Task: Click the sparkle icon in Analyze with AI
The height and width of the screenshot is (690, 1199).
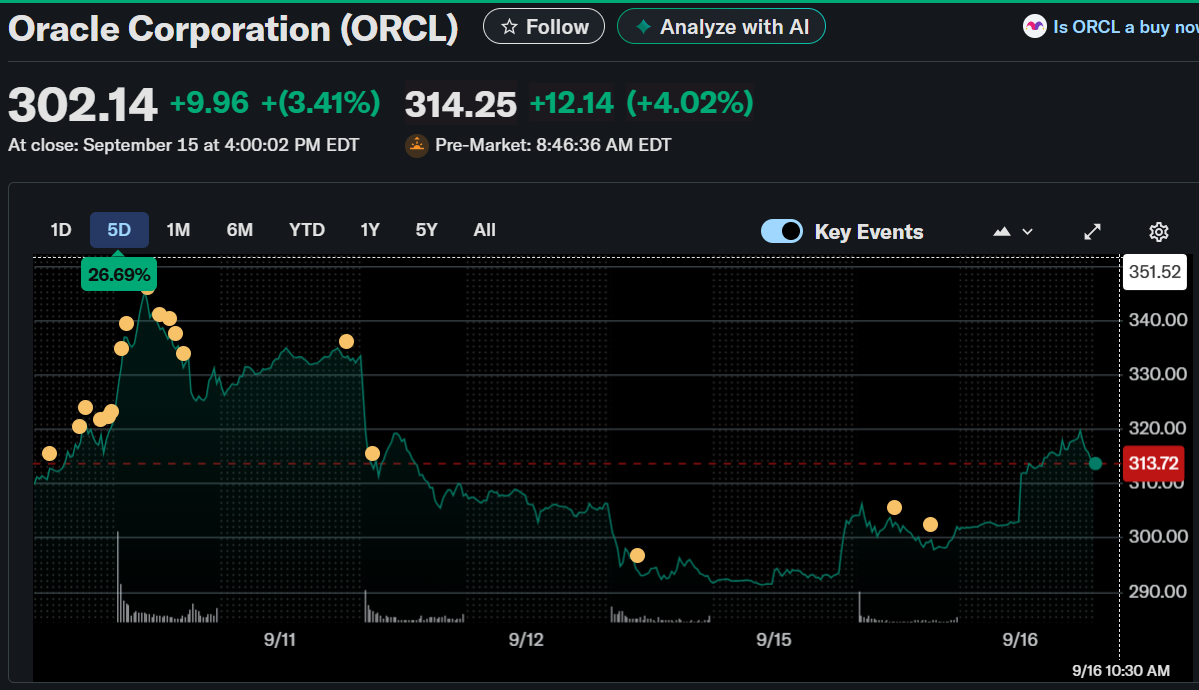Action: click(644, 27)
